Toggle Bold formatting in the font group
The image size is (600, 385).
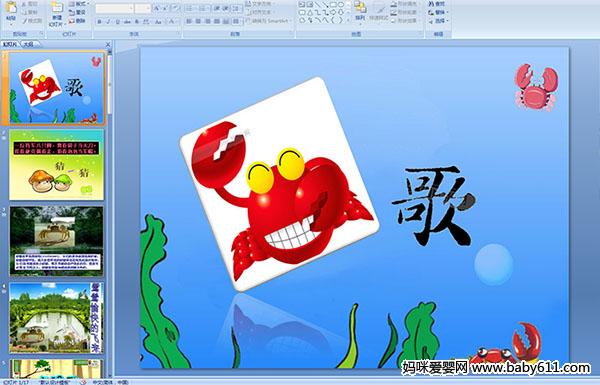(x=99, y=22)
